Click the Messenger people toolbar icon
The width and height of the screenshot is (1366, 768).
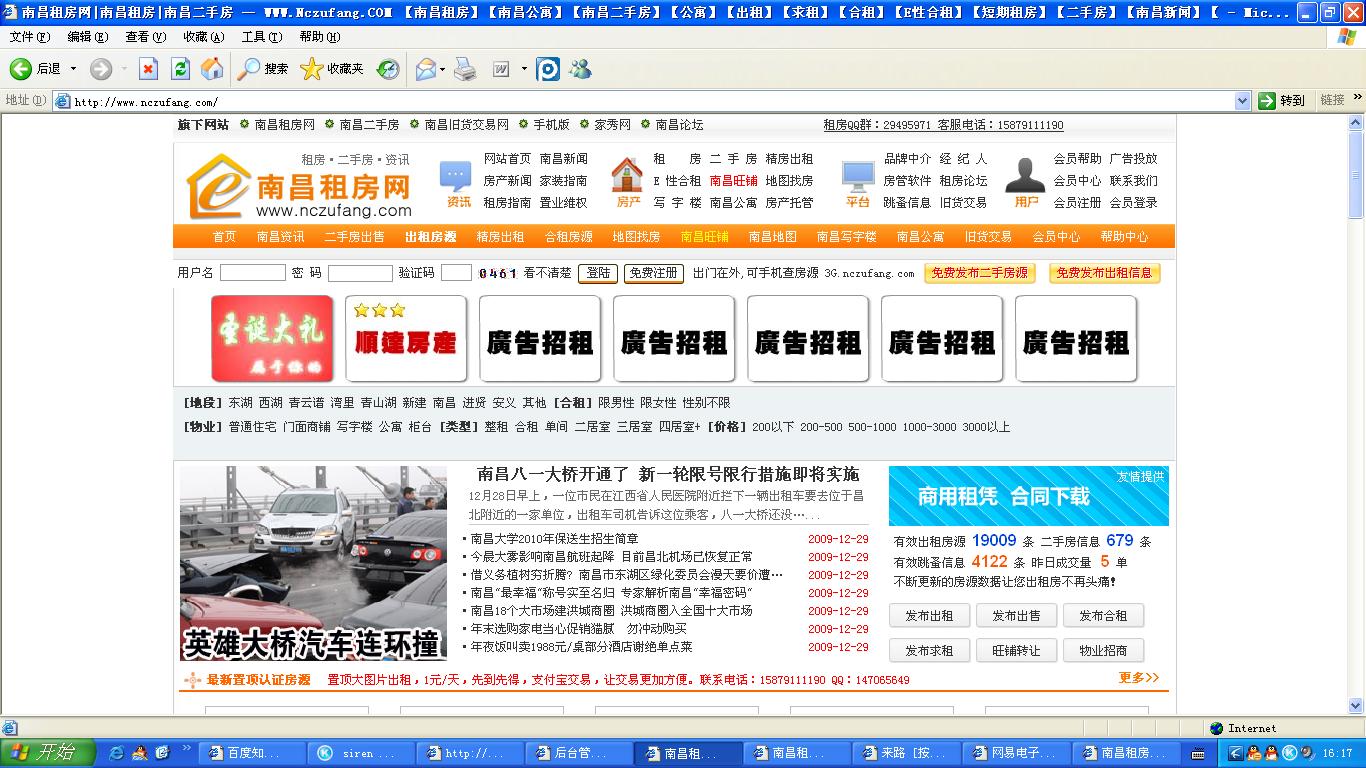coord(580,69)
